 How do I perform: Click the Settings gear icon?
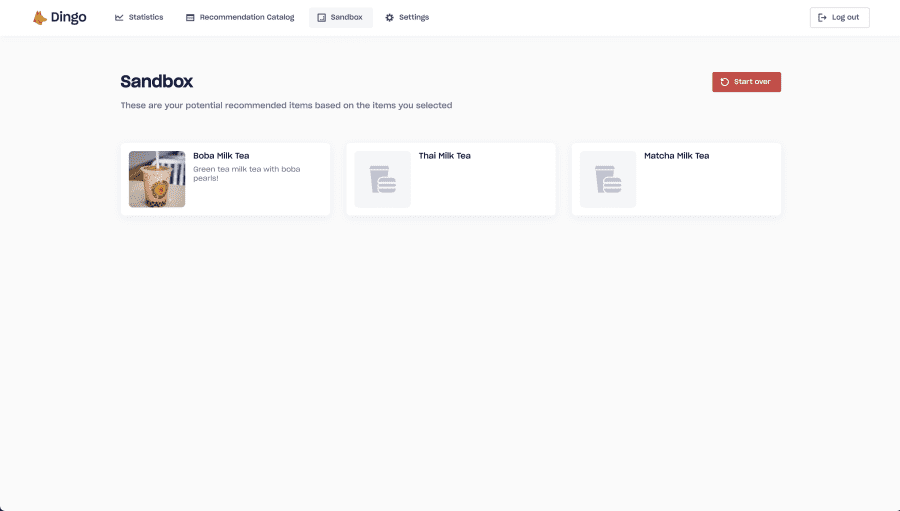[x=389, y=18]
